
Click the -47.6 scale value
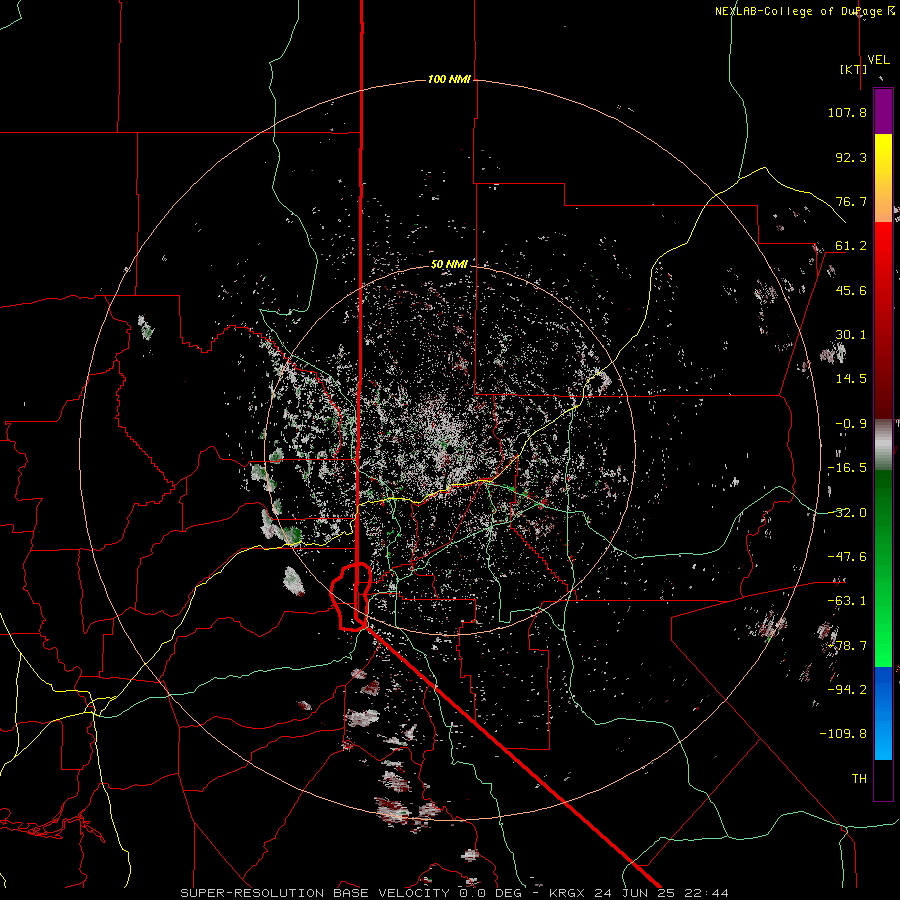(847, 557)
